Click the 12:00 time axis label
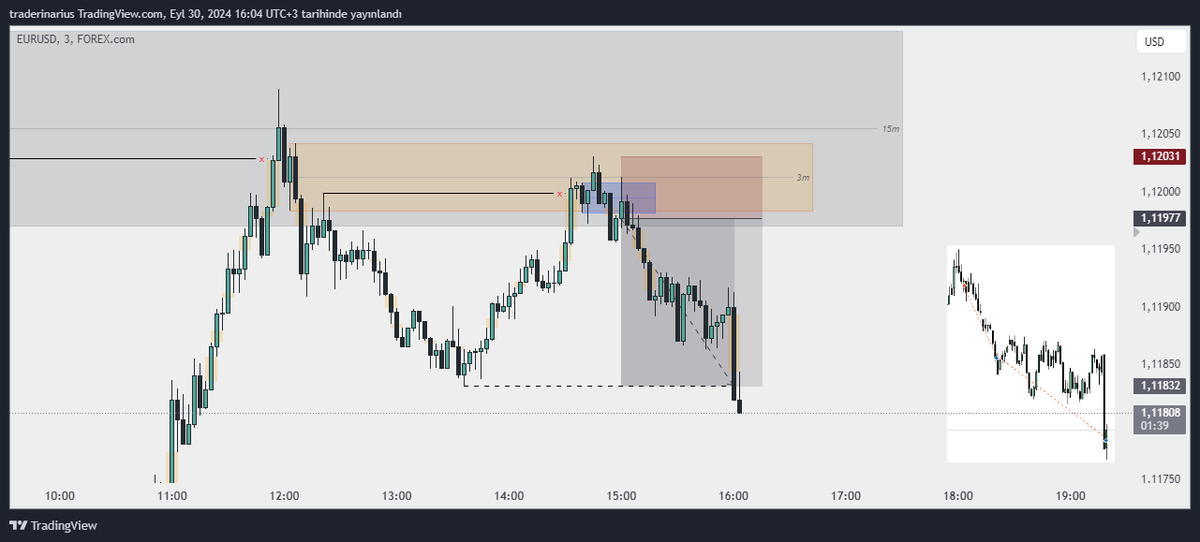This screenshot has height=542, width=1200. 285,495
